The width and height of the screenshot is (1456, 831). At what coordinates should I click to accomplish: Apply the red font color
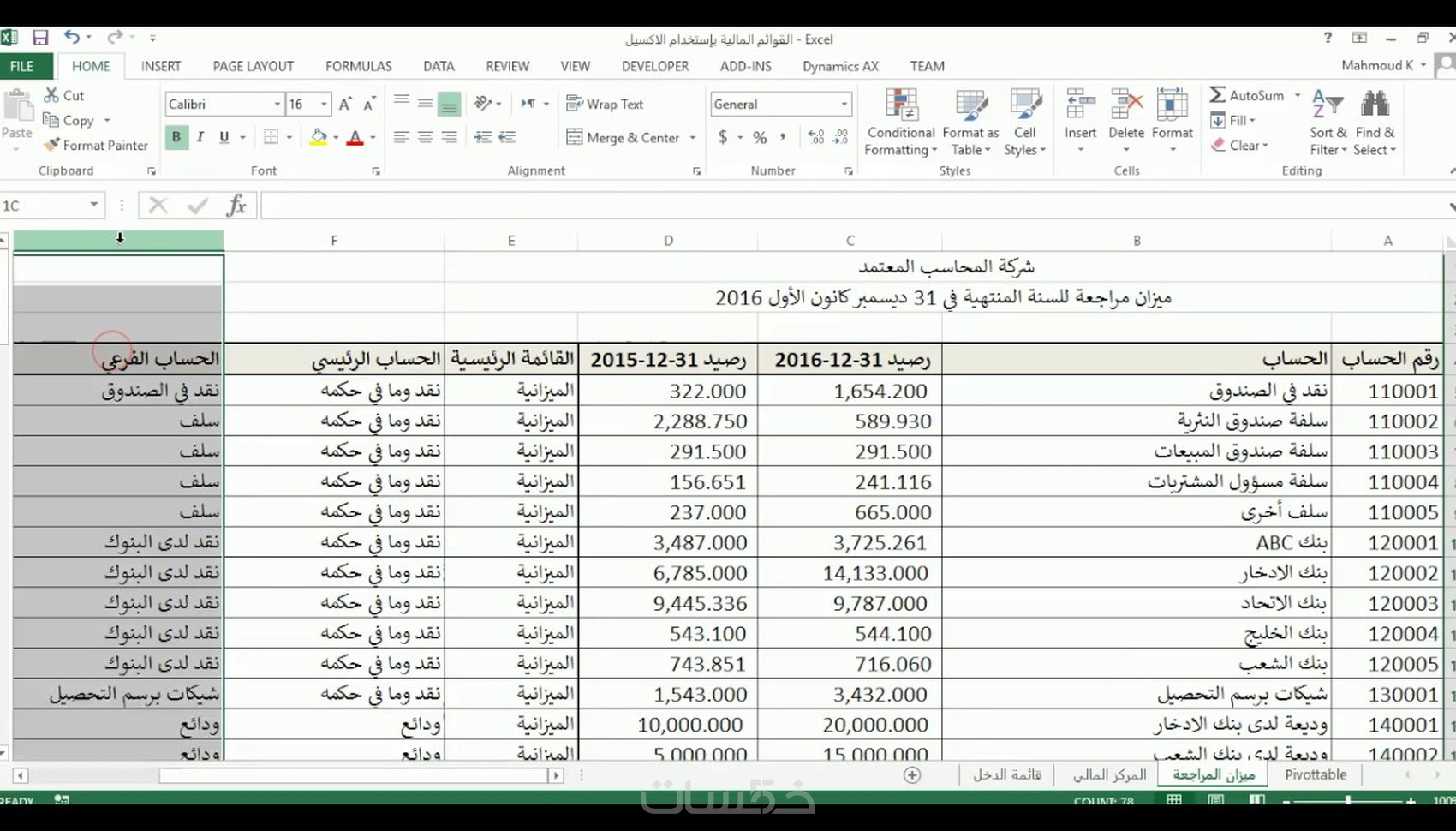[x=355, y=137]
